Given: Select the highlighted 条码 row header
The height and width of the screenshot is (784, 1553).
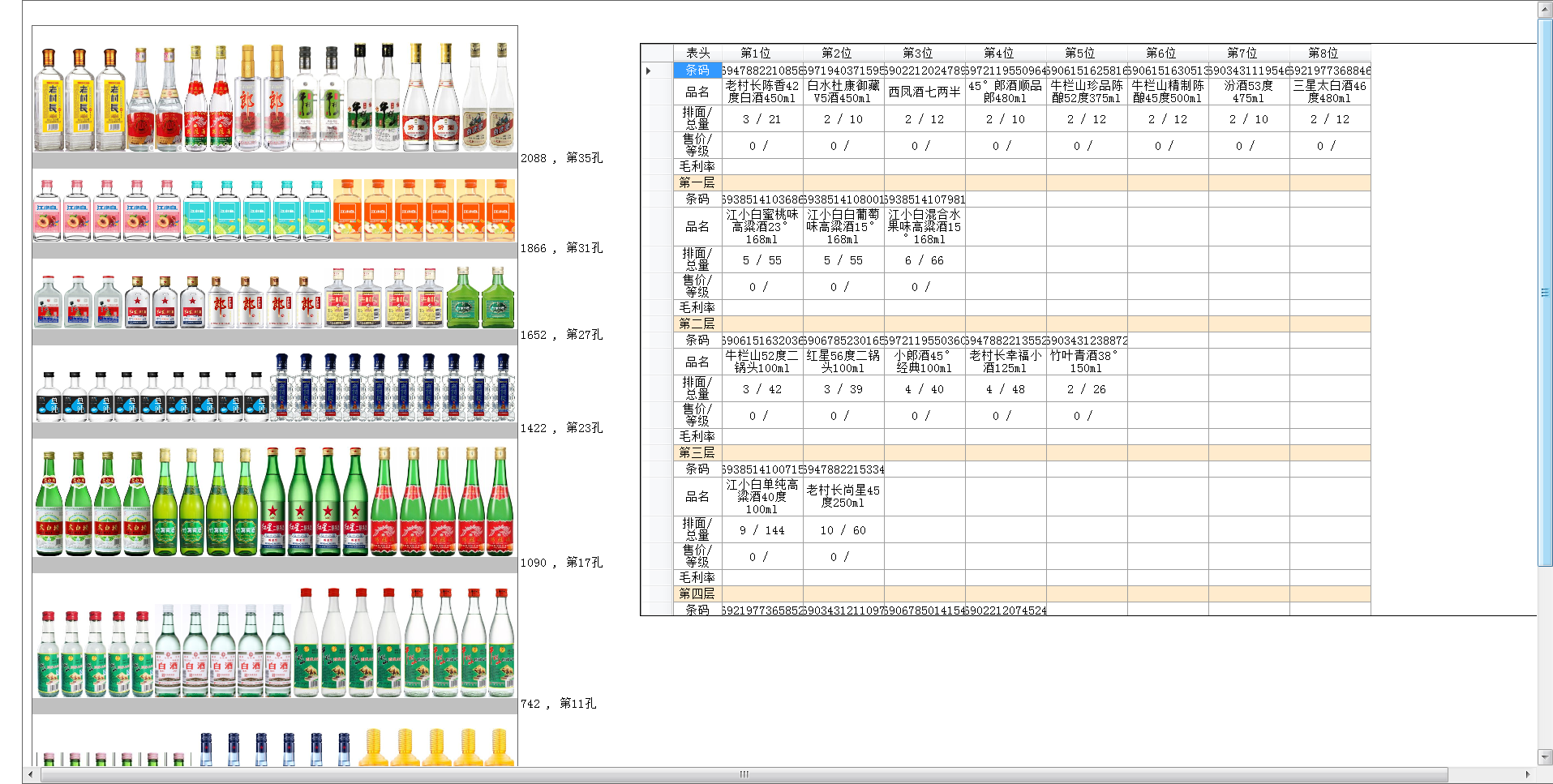Looking at the screenshot, I should click(697, 71).
